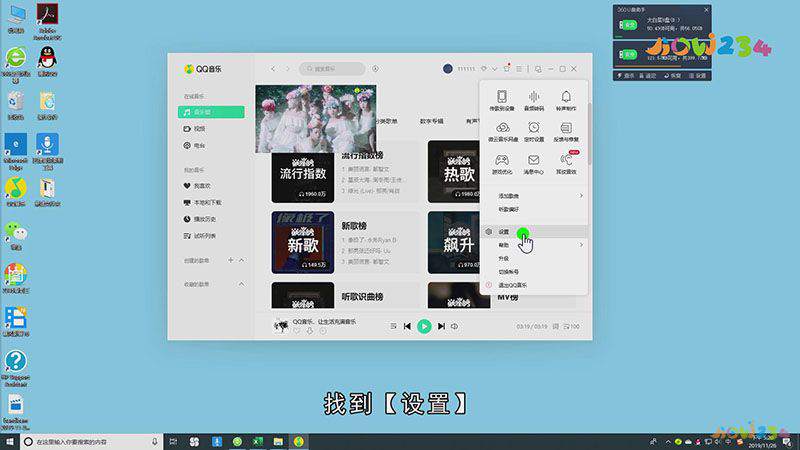Skip to the next track
Viewport: 800px width, 450px height.
[441, 326]
